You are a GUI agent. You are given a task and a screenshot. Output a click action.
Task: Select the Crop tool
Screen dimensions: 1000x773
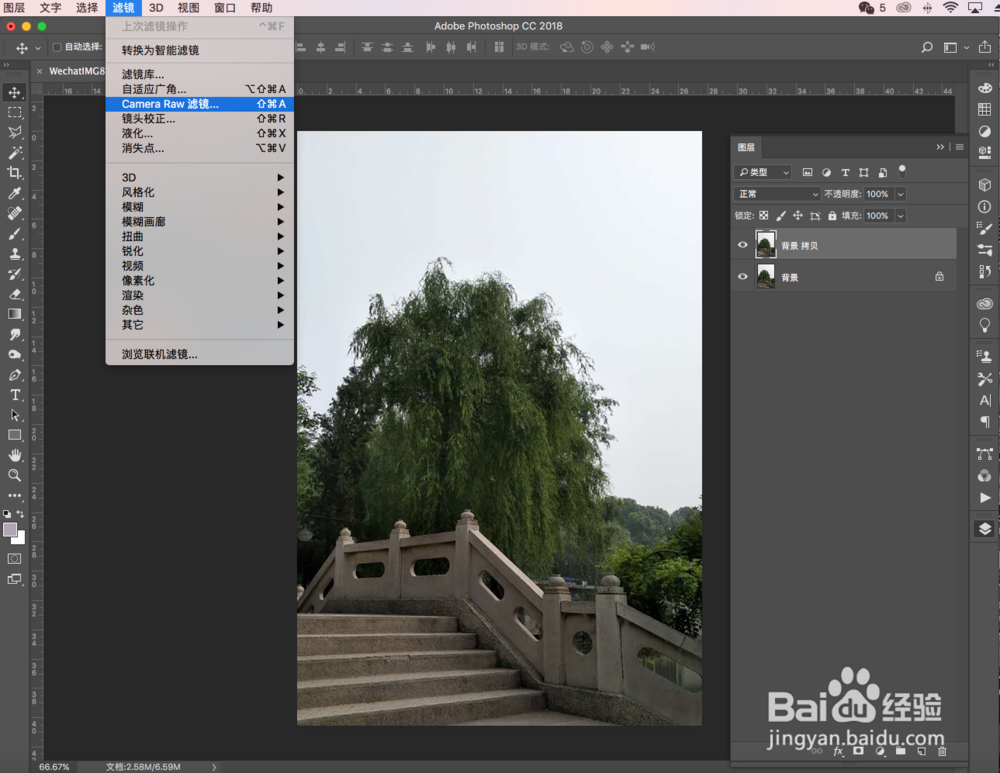coord(14,172)
